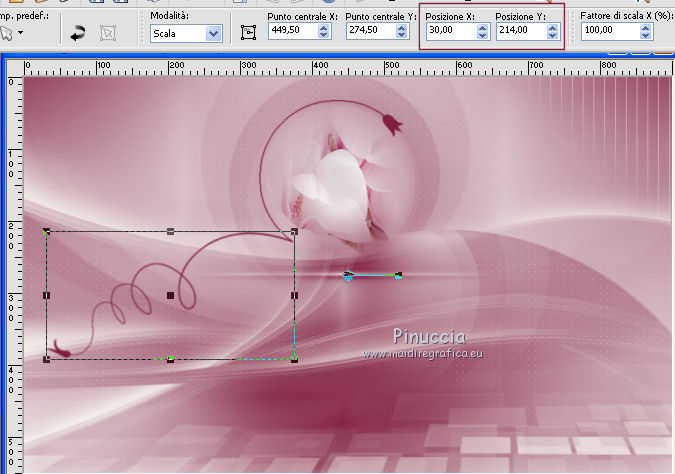The image size is (675, 474).
Task: Increase Fattore di scala X with up arrow
Action: (645, 27)
